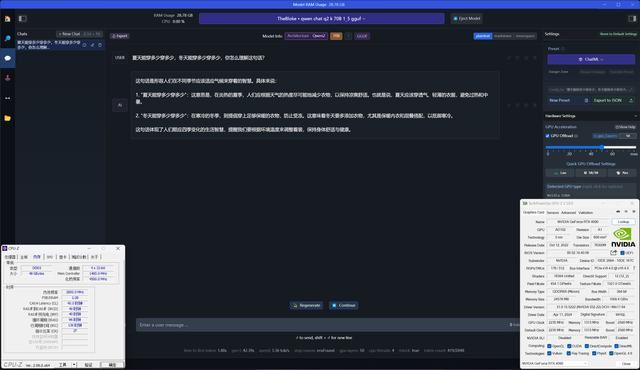The width and height of the screenshot is (640, 370).
Task: Open the local server sidebar icon
Action: [x=7, y=78]
